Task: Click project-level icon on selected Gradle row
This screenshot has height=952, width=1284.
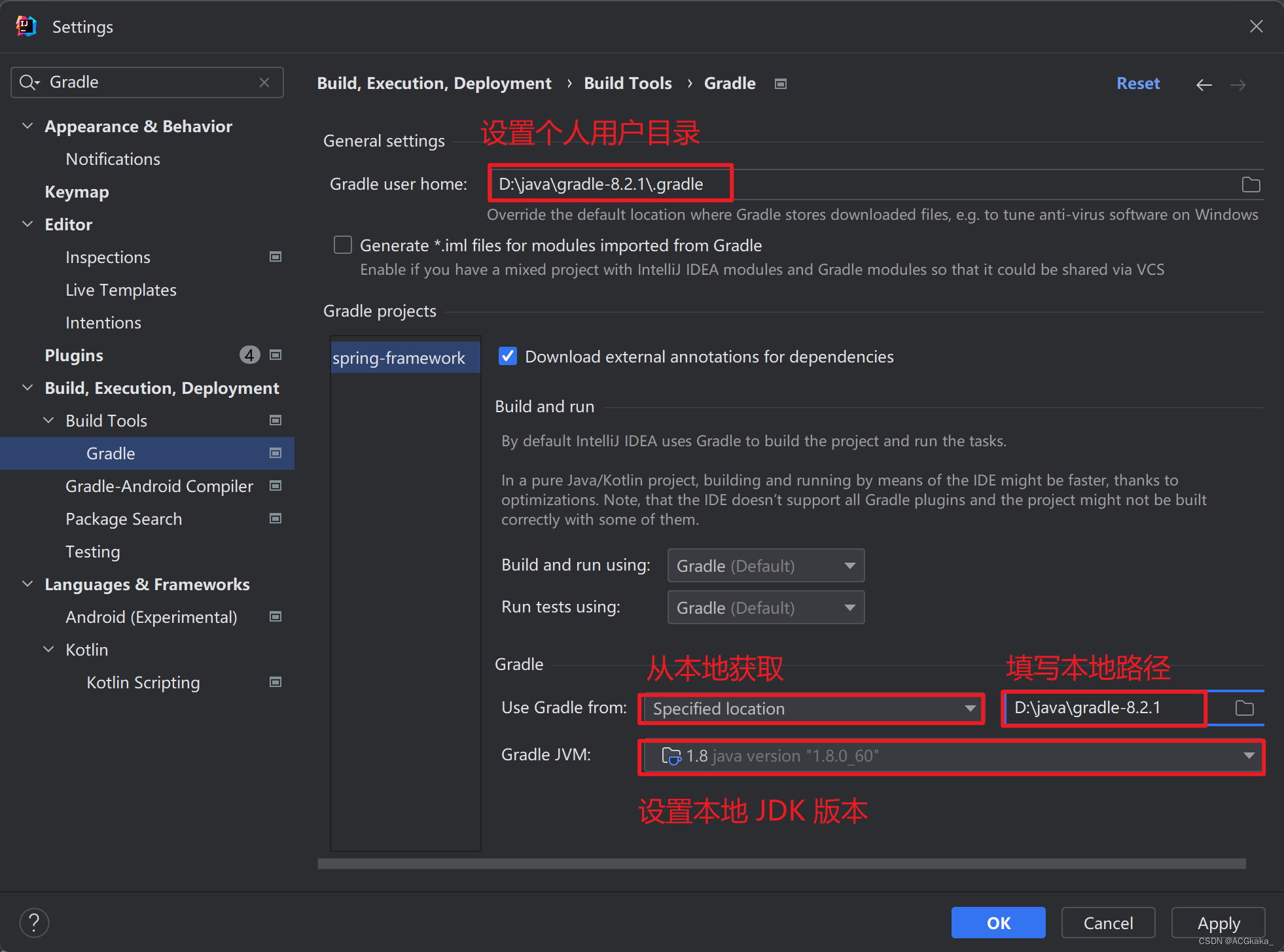Action: 276,453
